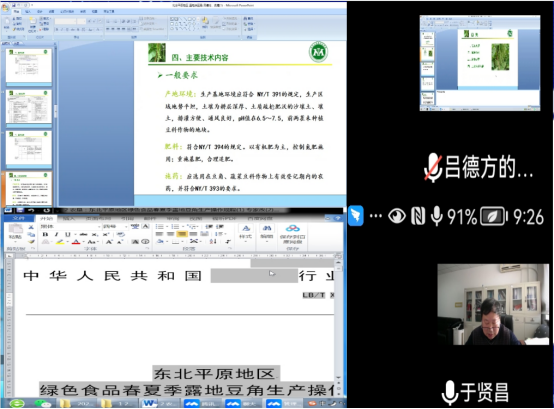The image size is (554, 409).
Task: Open the font size dropdown
Action: pos(116,226)
